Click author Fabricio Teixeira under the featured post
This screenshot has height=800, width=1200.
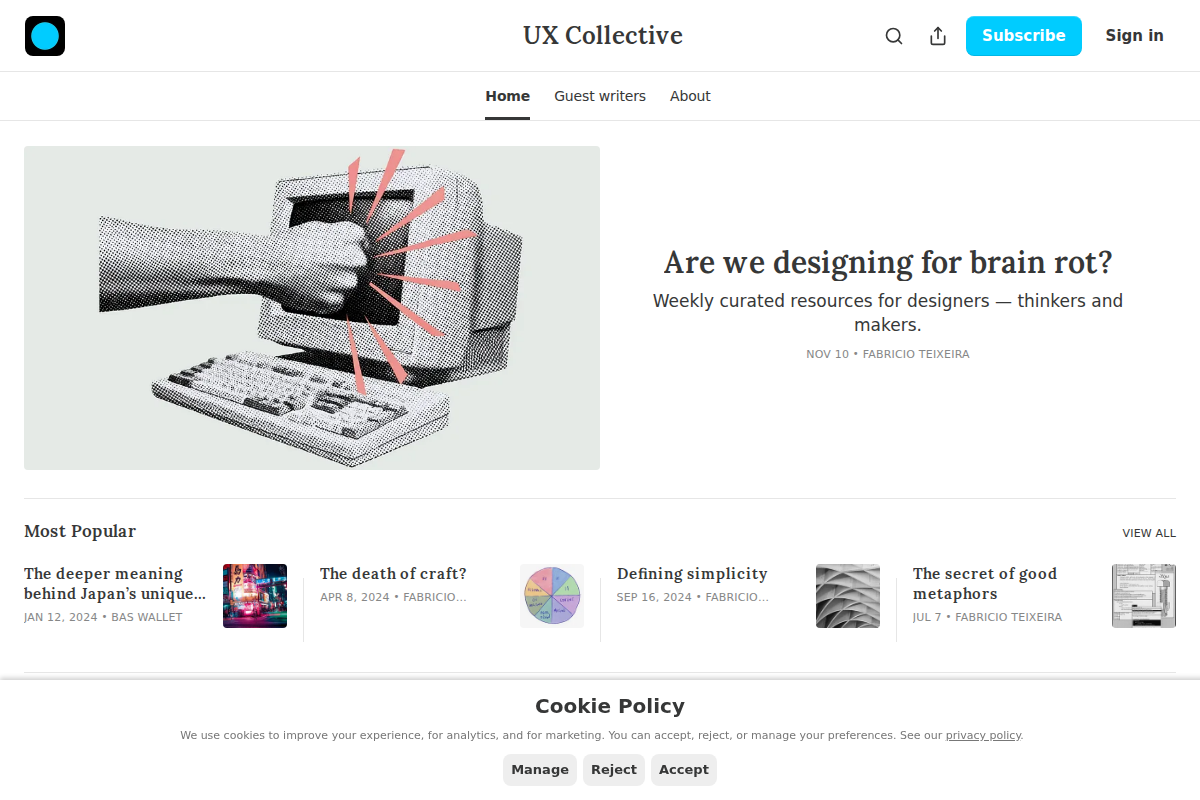tap(916, 353)
